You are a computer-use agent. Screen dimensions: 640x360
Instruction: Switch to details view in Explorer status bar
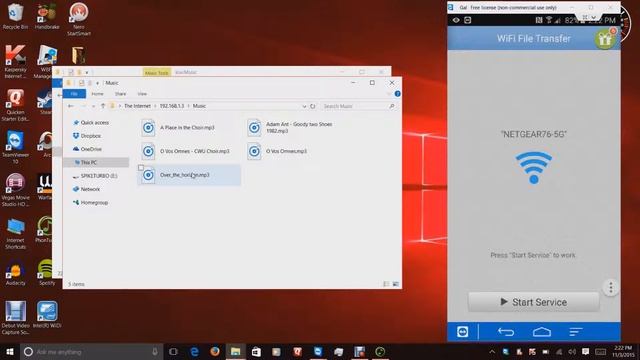(x=386, y=284)
